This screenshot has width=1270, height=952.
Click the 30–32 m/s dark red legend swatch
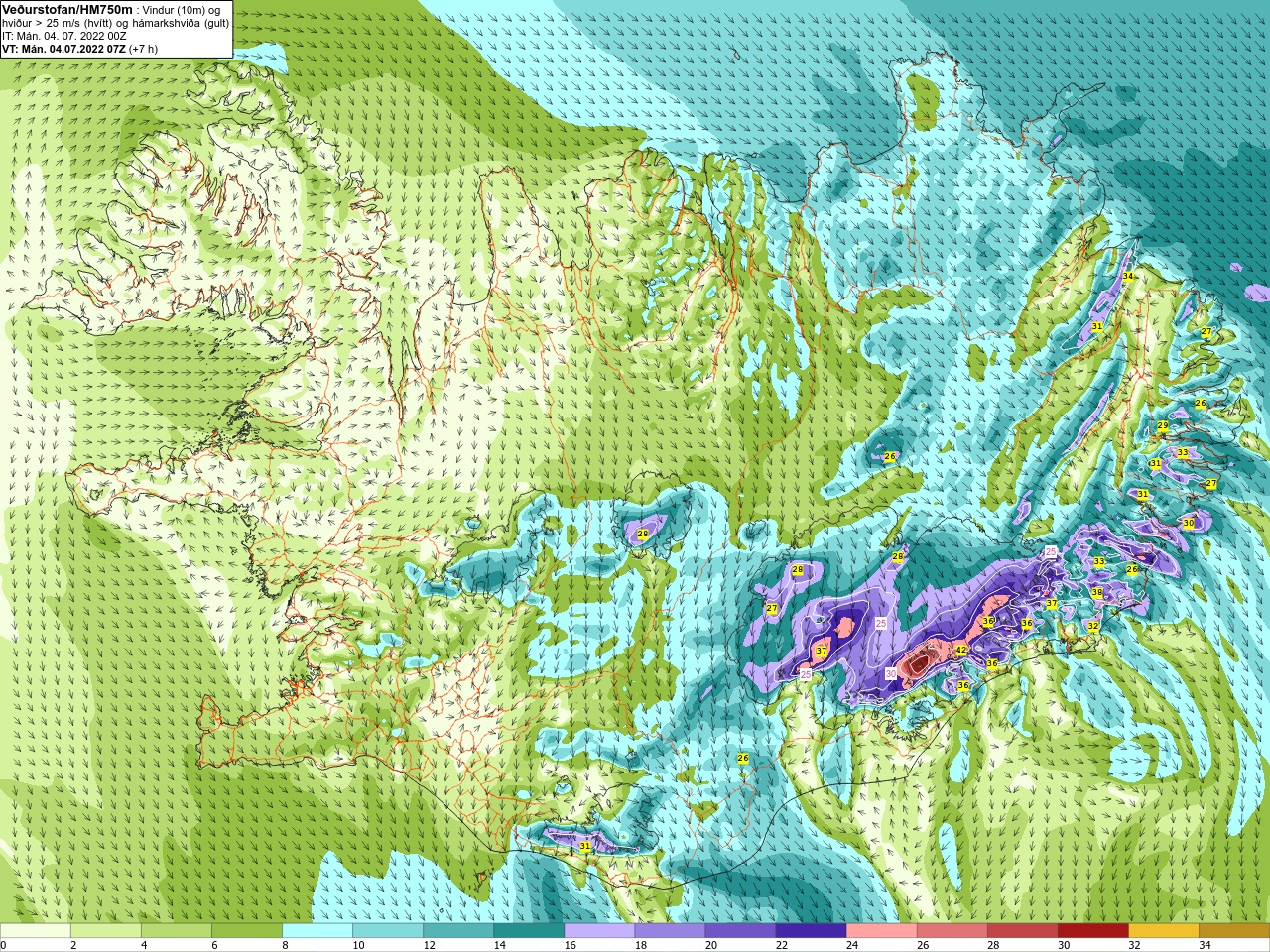[1092, 931]
